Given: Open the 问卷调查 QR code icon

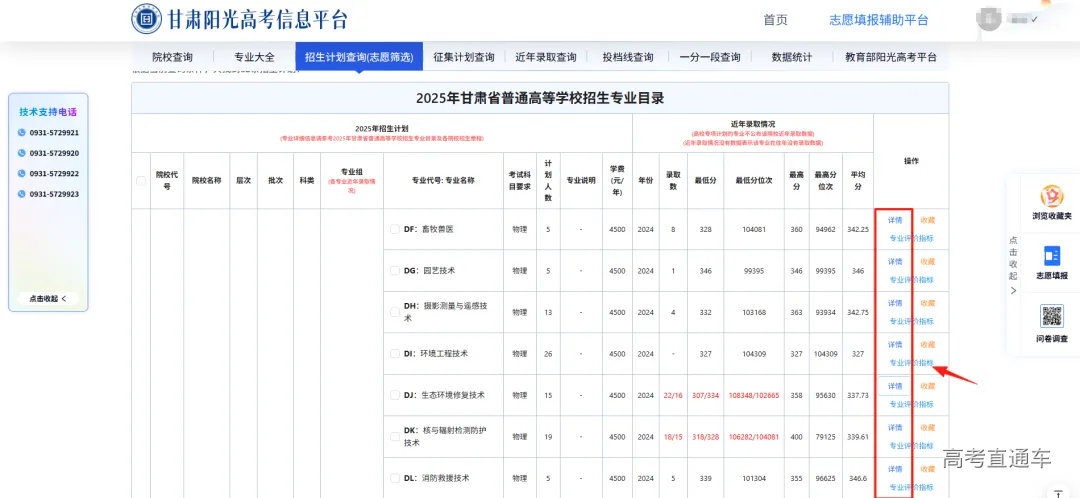Looking at the screenshot, I should tap(1052, 316).
